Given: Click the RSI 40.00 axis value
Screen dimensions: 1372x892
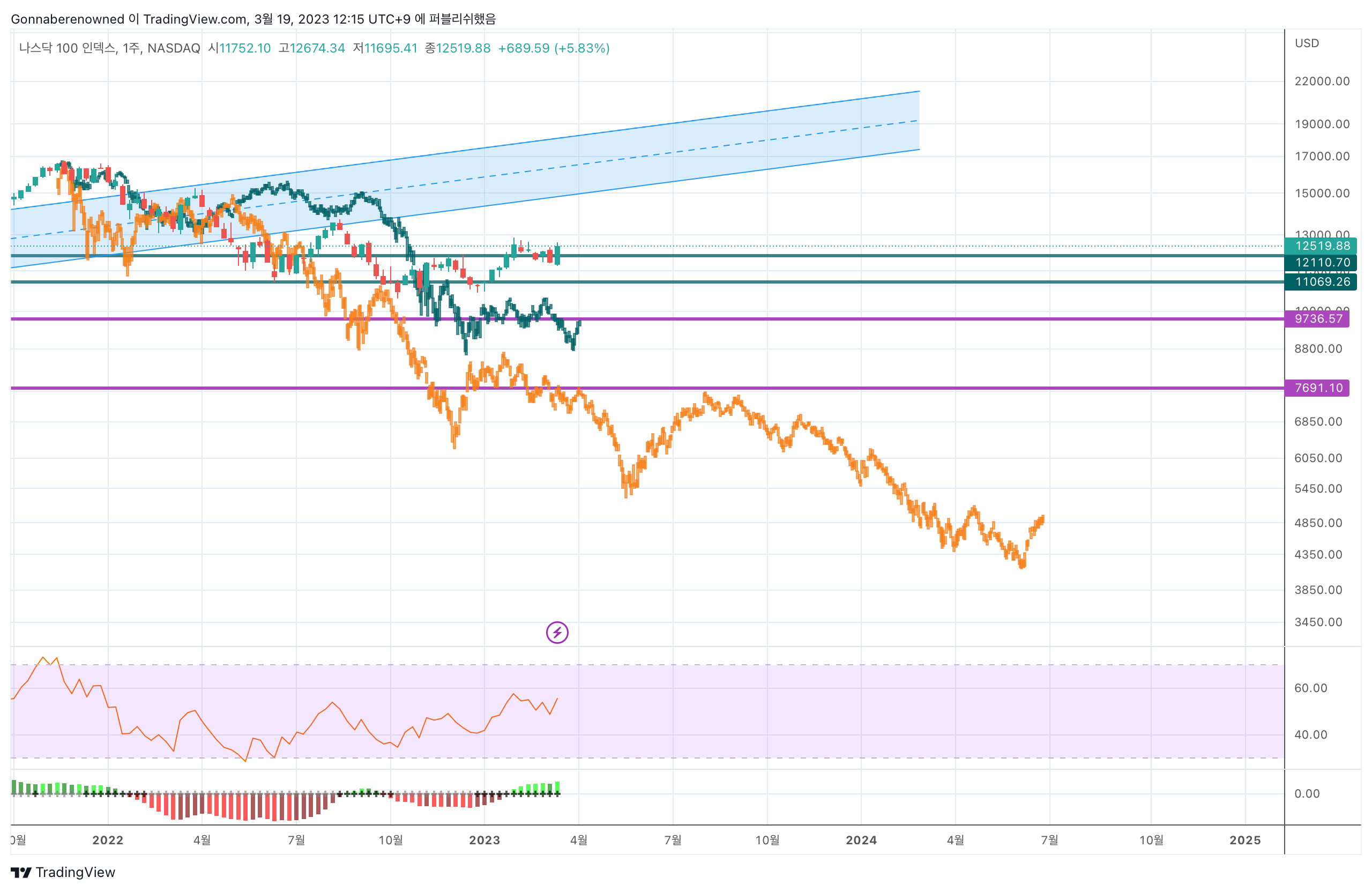Looking at the screenshot, I should (x=1310, y=734).
